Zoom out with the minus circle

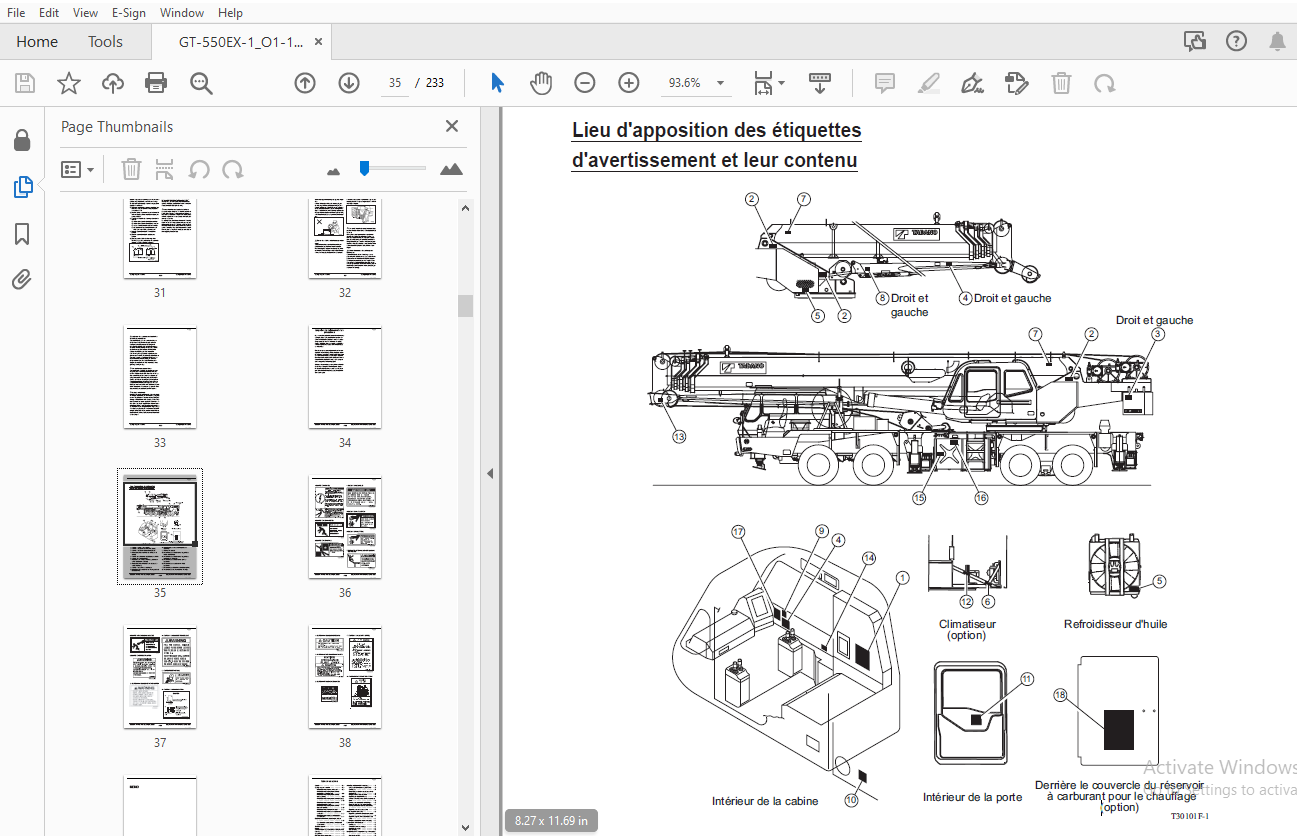[x=585, y=83]
